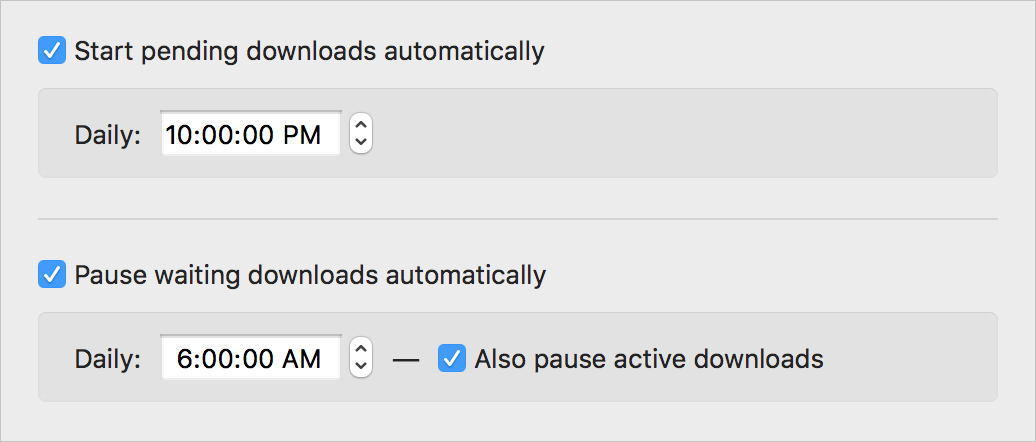Click the PM segment of the start time

301,134
